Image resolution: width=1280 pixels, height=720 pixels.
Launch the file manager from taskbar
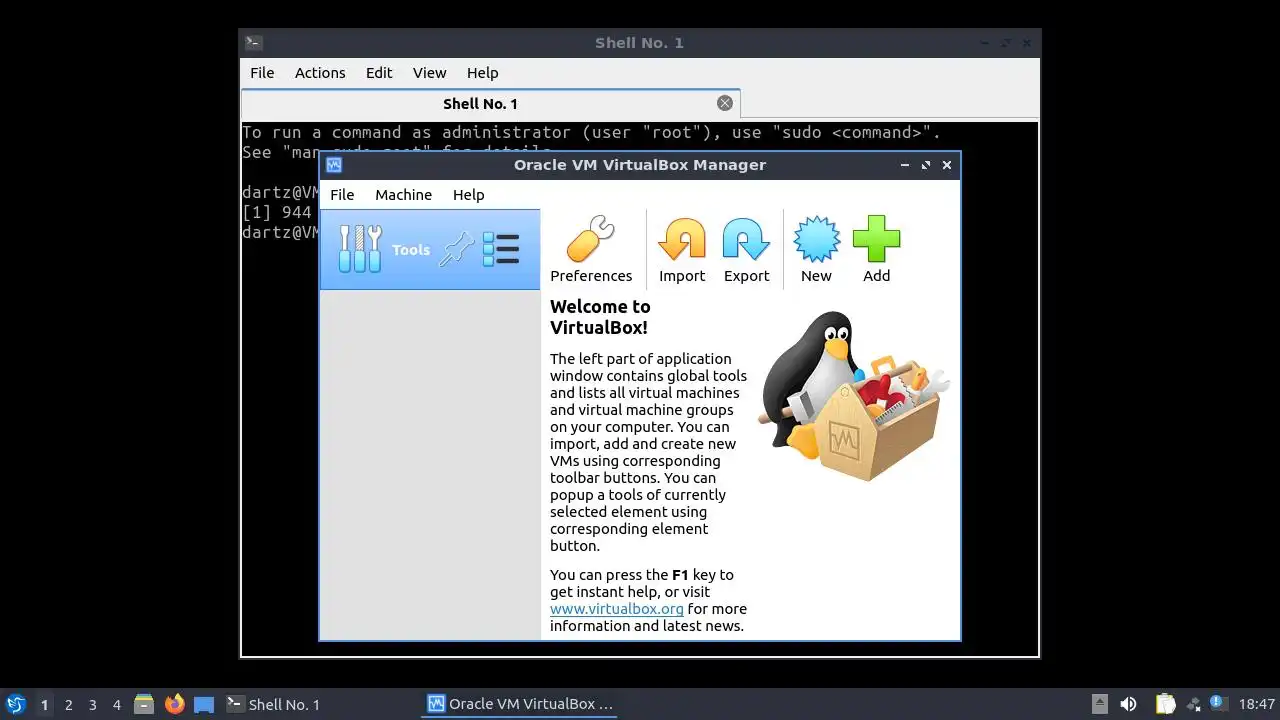(x=144, y=704)
